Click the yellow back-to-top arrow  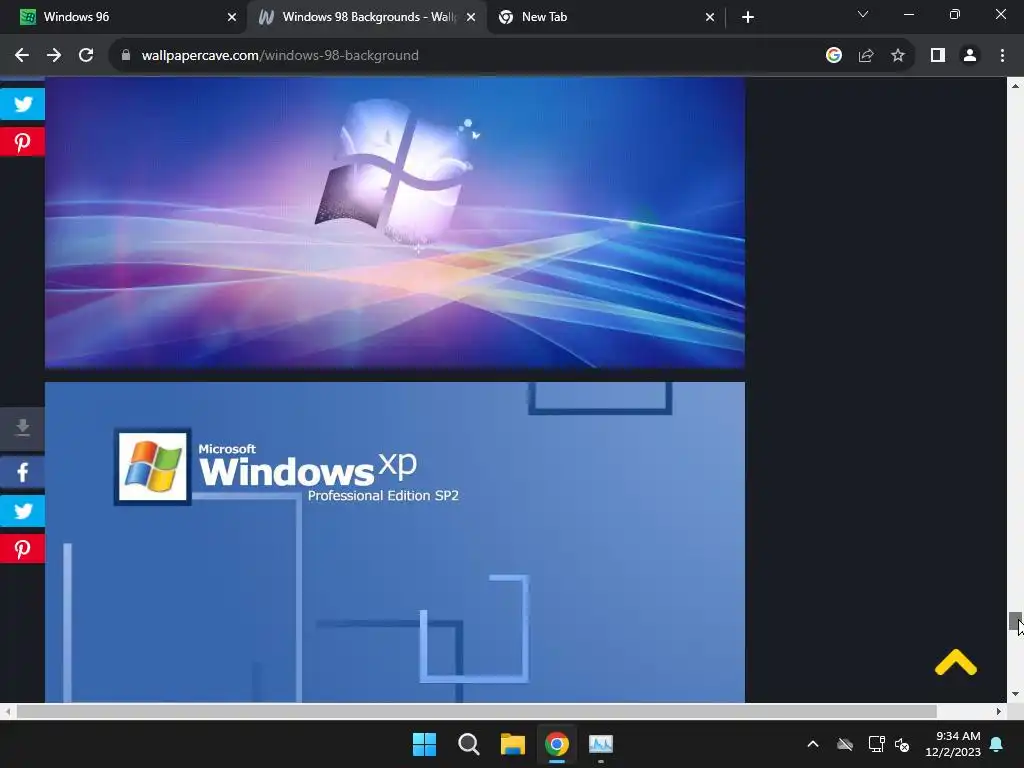955,662
